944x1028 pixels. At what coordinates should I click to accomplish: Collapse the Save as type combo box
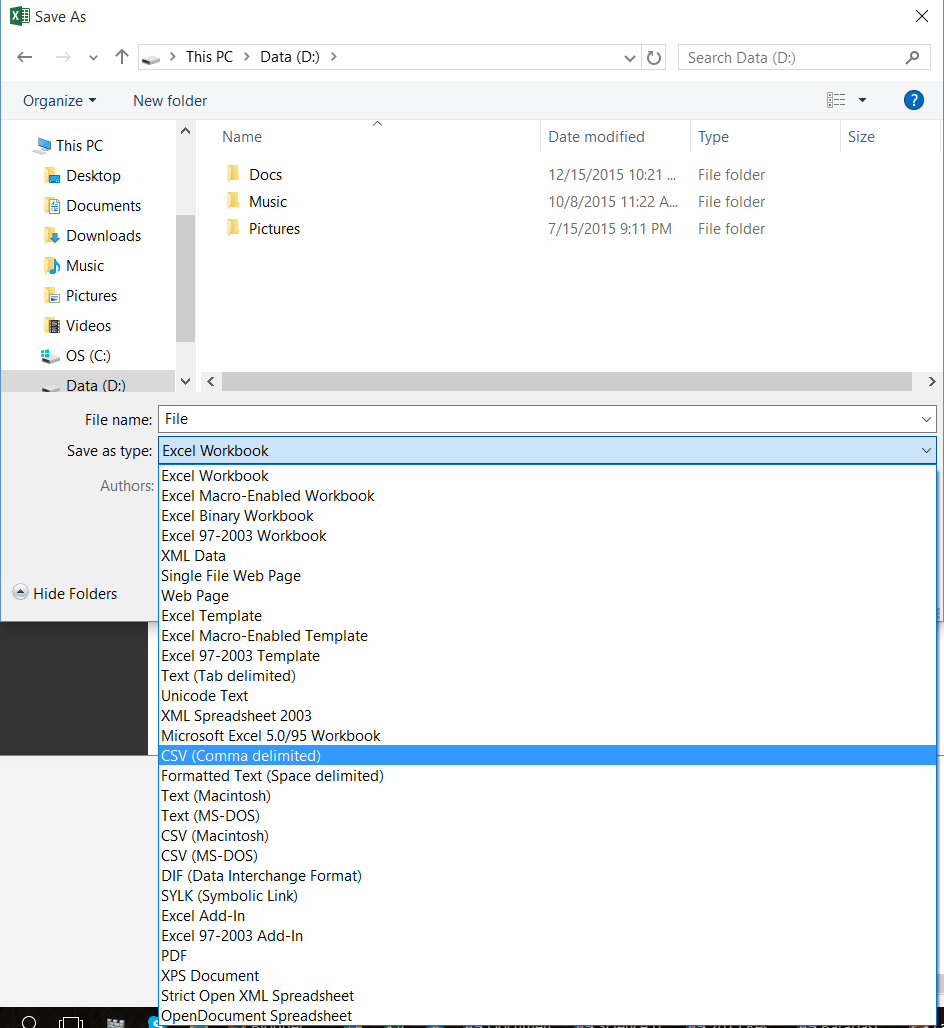point(926,450)
